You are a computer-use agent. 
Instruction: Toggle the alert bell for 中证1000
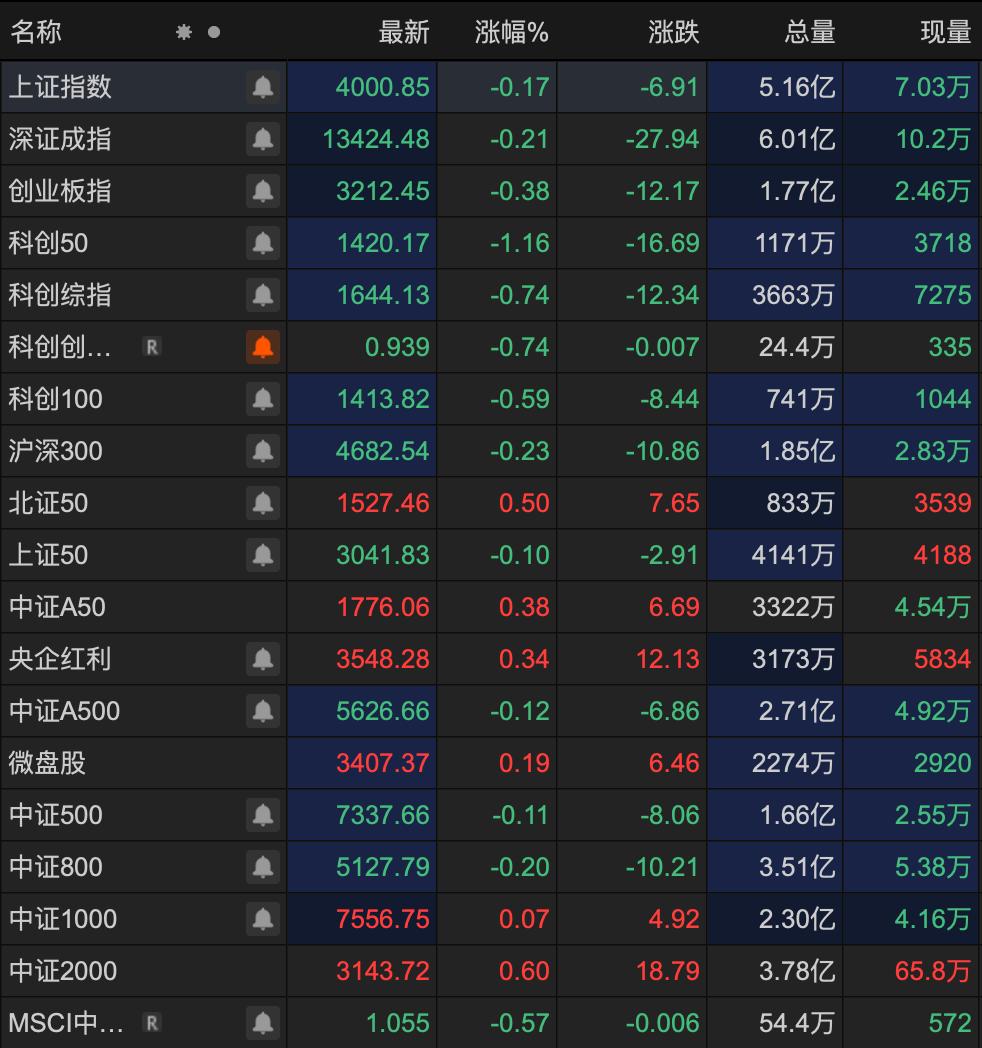263,919
